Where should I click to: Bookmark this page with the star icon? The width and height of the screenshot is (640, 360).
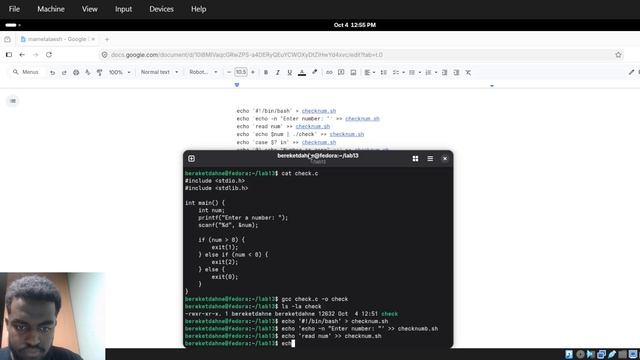pyautogui.click(x=618, y=55)
